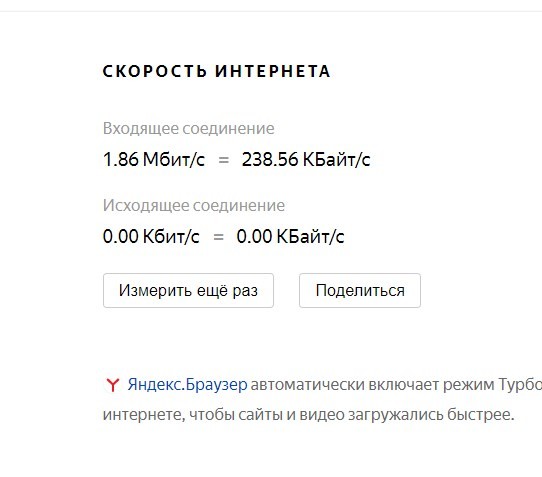
Task: Click the word "видео" in the description
Action: pos(321,414)
